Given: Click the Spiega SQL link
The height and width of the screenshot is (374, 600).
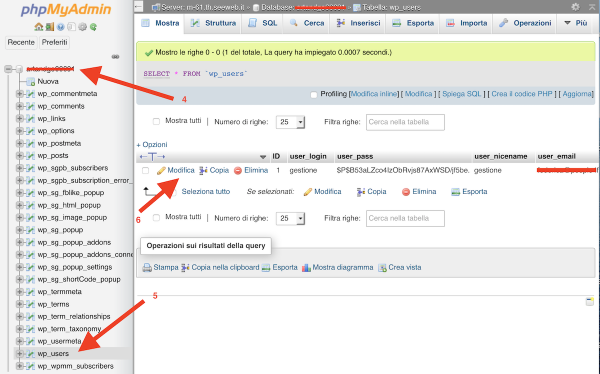Looking at the screenshot, I should tap(461, 94).
